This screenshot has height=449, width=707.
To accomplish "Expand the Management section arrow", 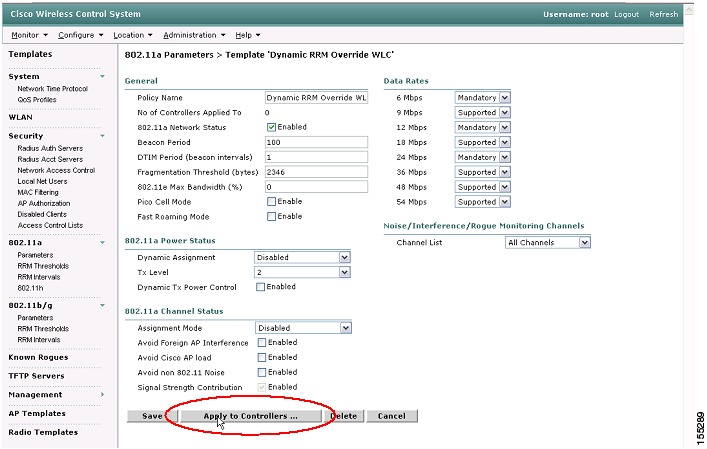I will coord(102,394).
